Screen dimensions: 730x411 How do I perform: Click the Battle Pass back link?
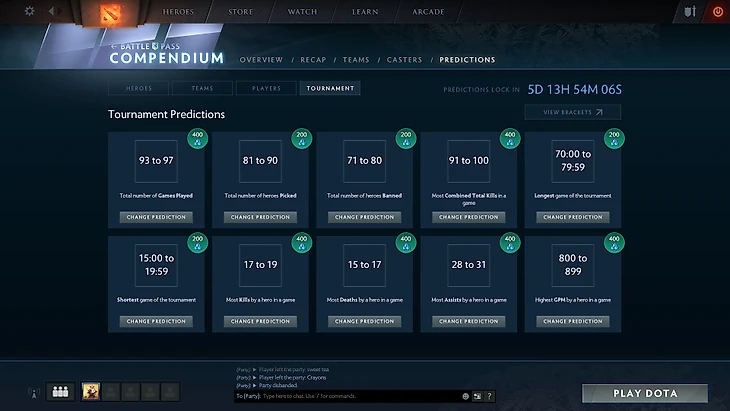pos(145,46)
